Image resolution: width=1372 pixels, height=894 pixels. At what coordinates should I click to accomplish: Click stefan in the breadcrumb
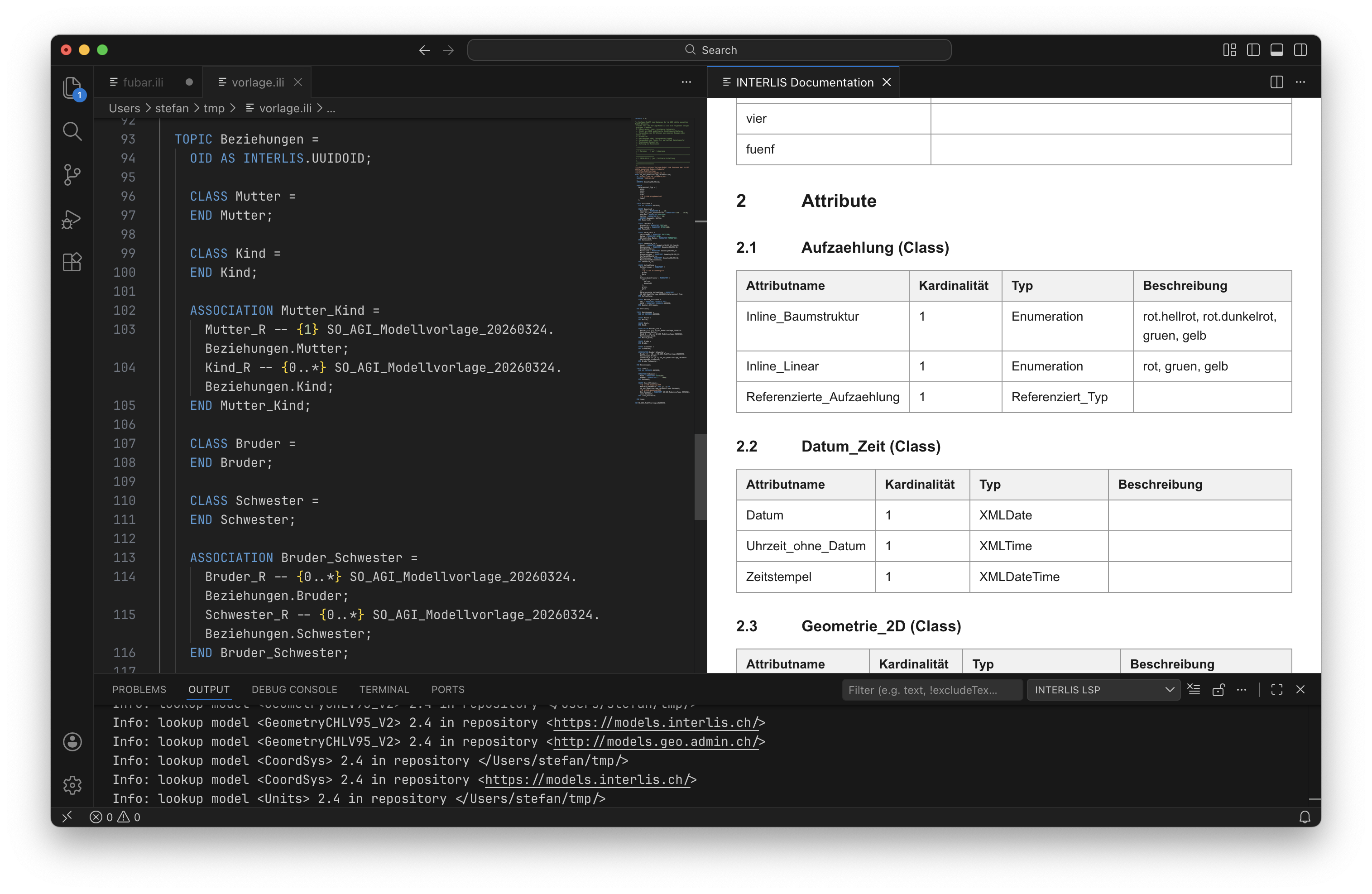pyautogui.click(x=172, y=108)
